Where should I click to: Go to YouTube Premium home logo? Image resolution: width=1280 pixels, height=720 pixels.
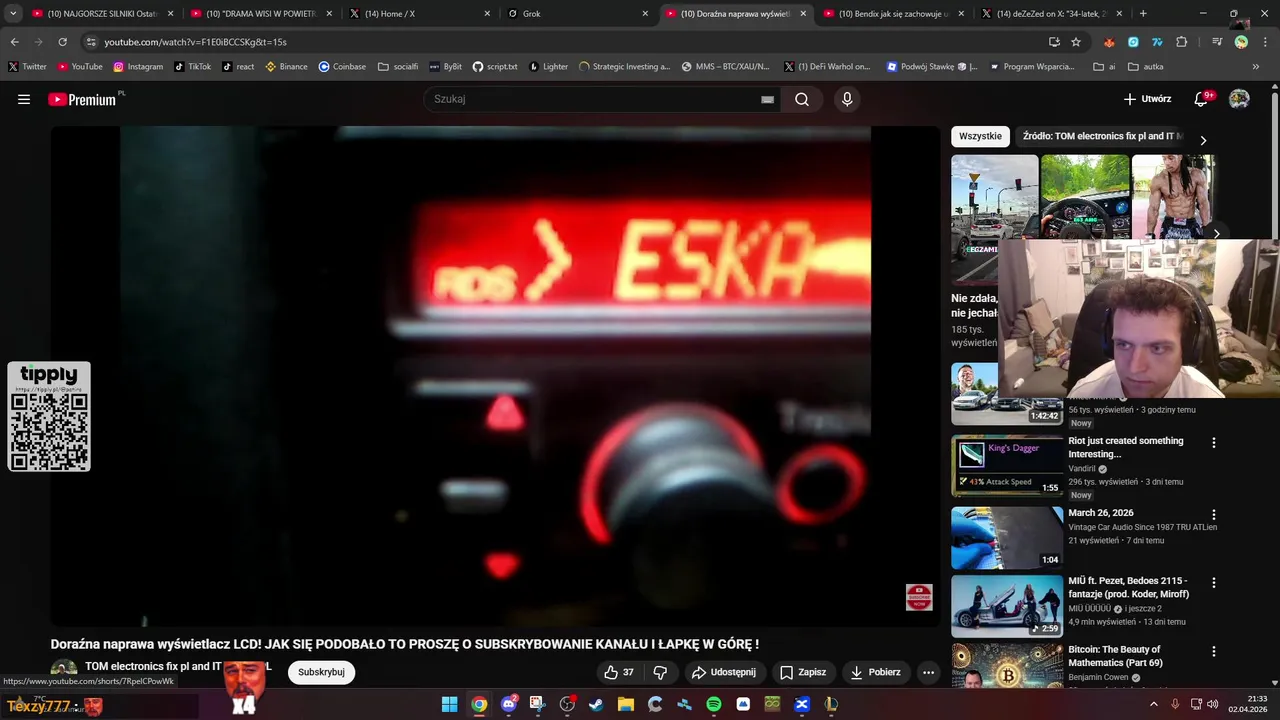click(82, 99)
